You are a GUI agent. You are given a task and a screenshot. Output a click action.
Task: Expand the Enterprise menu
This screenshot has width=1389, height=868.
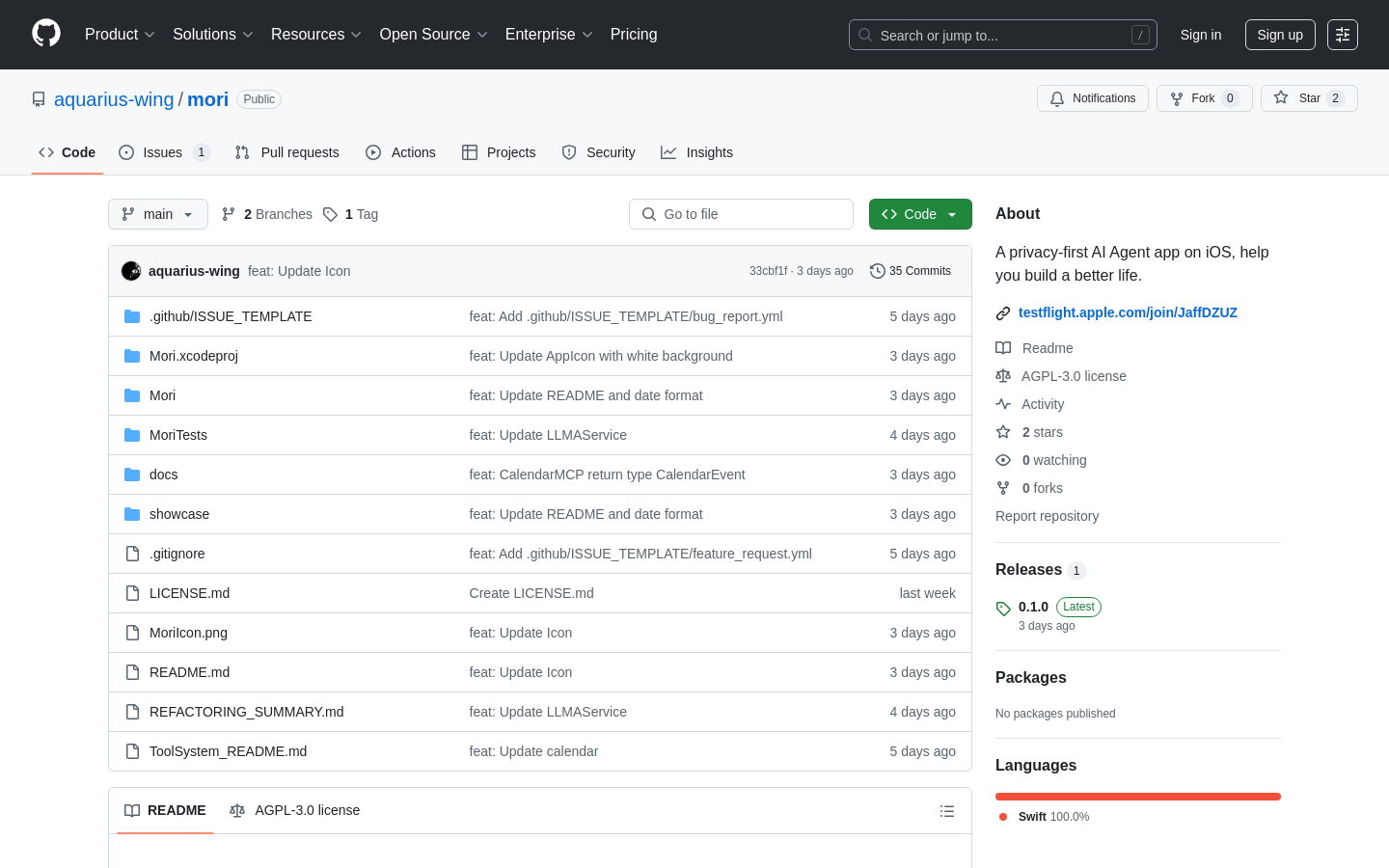(x=549, y=34)
